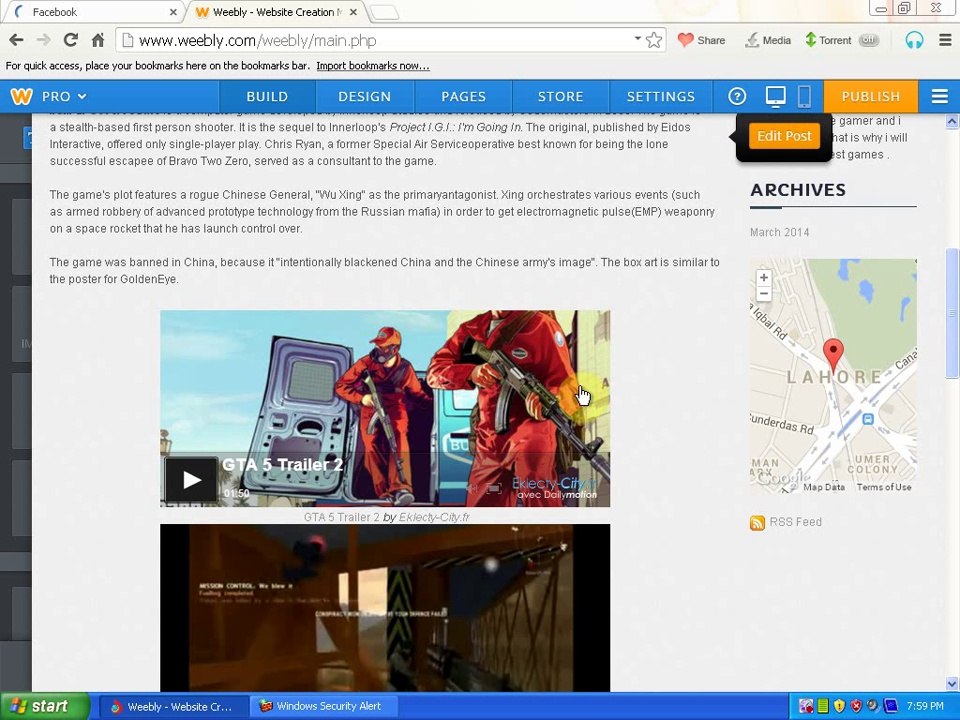
Task: Switch to the DESIGN tab
Action: pos(364,97)
